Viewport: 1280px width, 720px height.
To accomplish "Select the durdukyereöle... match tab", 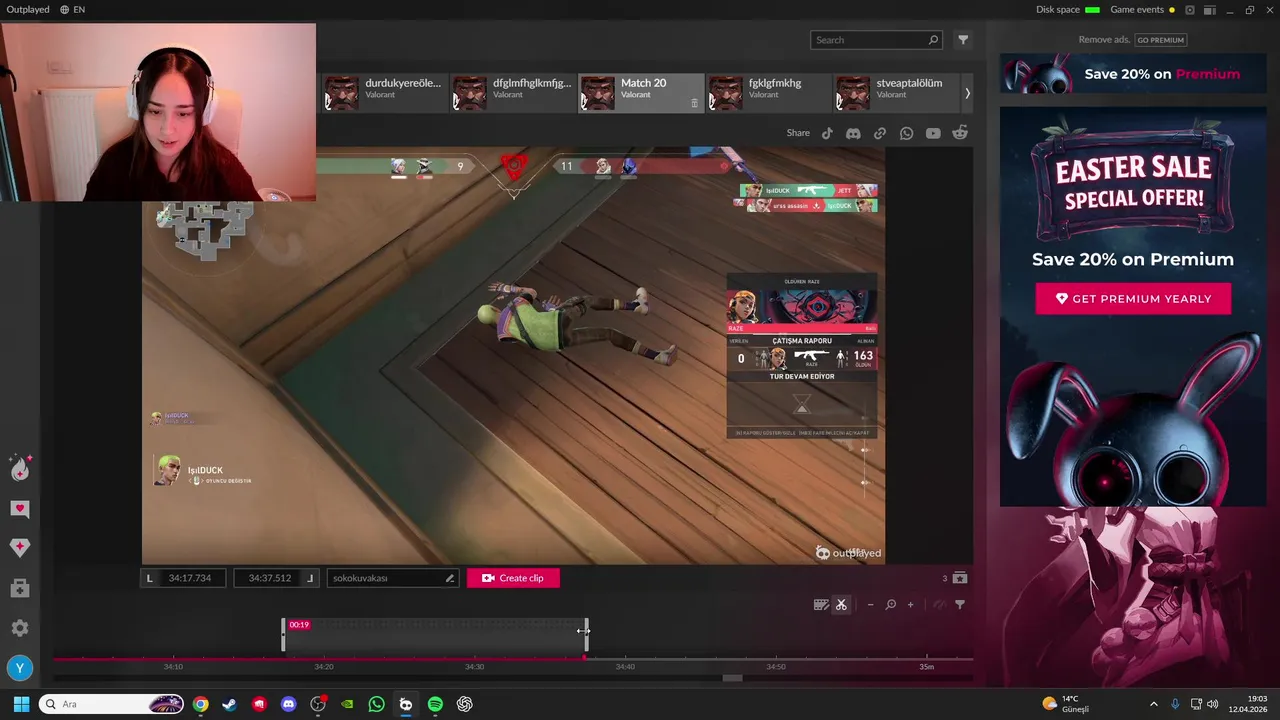I will (x=384, y=93).
